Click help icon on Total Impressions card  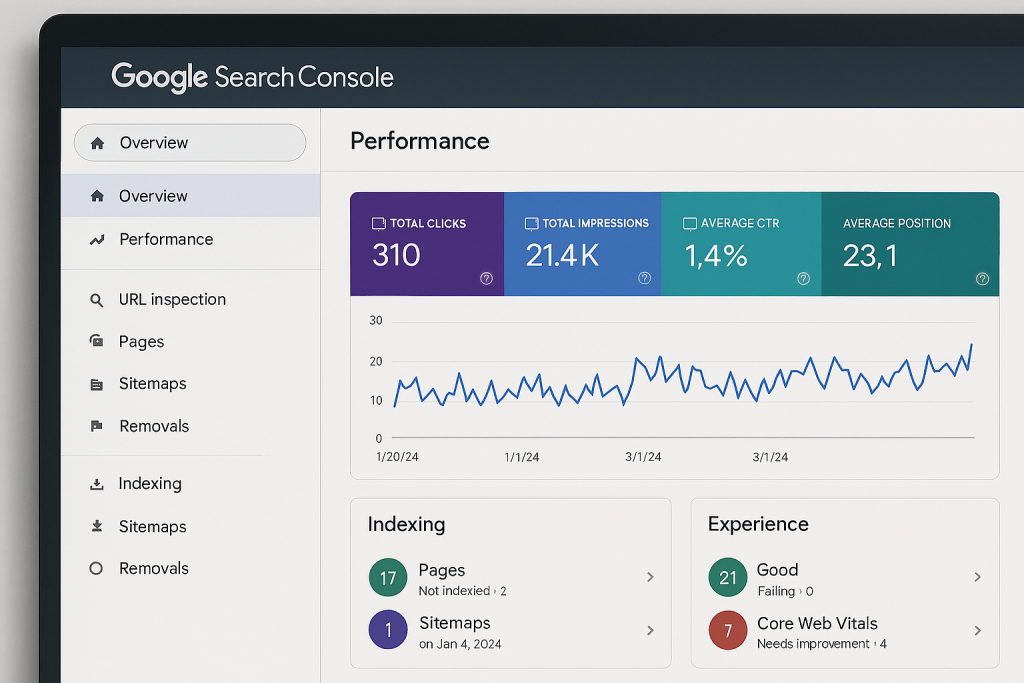[645, 279]
